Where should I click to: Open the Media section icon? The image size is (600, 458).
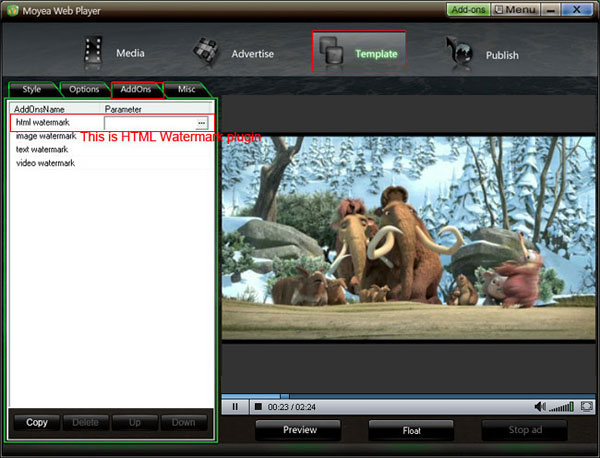point(93,51)
